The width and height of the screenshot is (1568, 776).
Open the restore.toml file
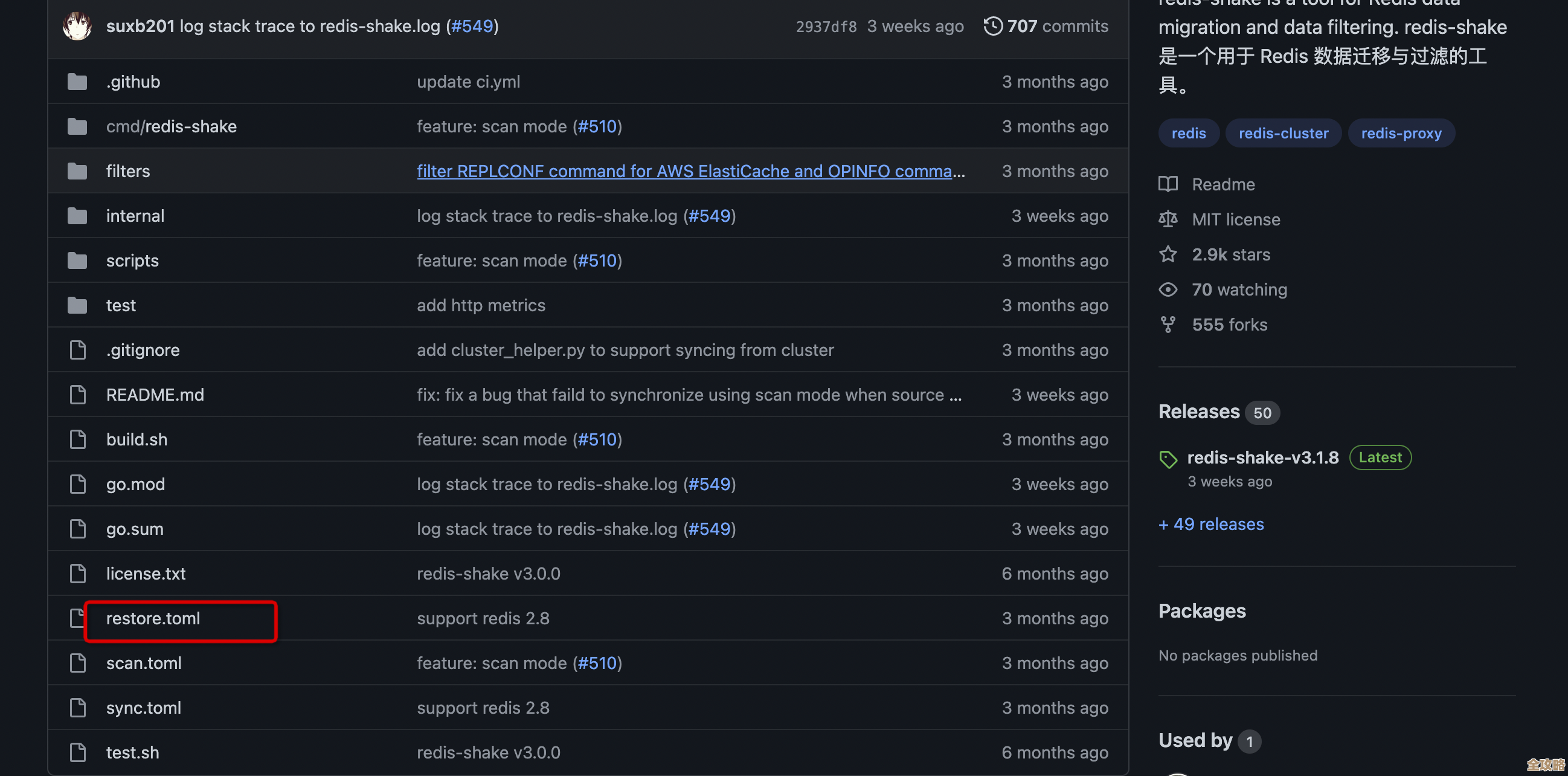(153, 618)
